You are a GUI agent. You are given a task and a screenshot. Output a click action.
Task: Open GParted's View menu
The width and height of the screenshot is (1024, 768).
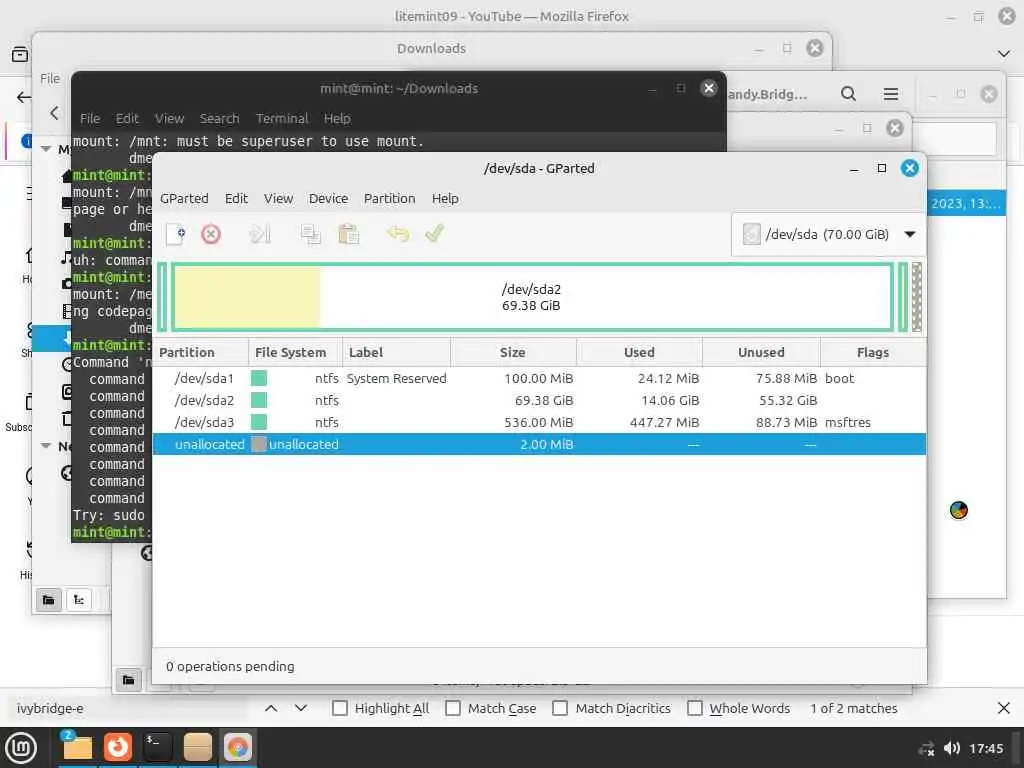pyautogui.click(x=278, y=199)
